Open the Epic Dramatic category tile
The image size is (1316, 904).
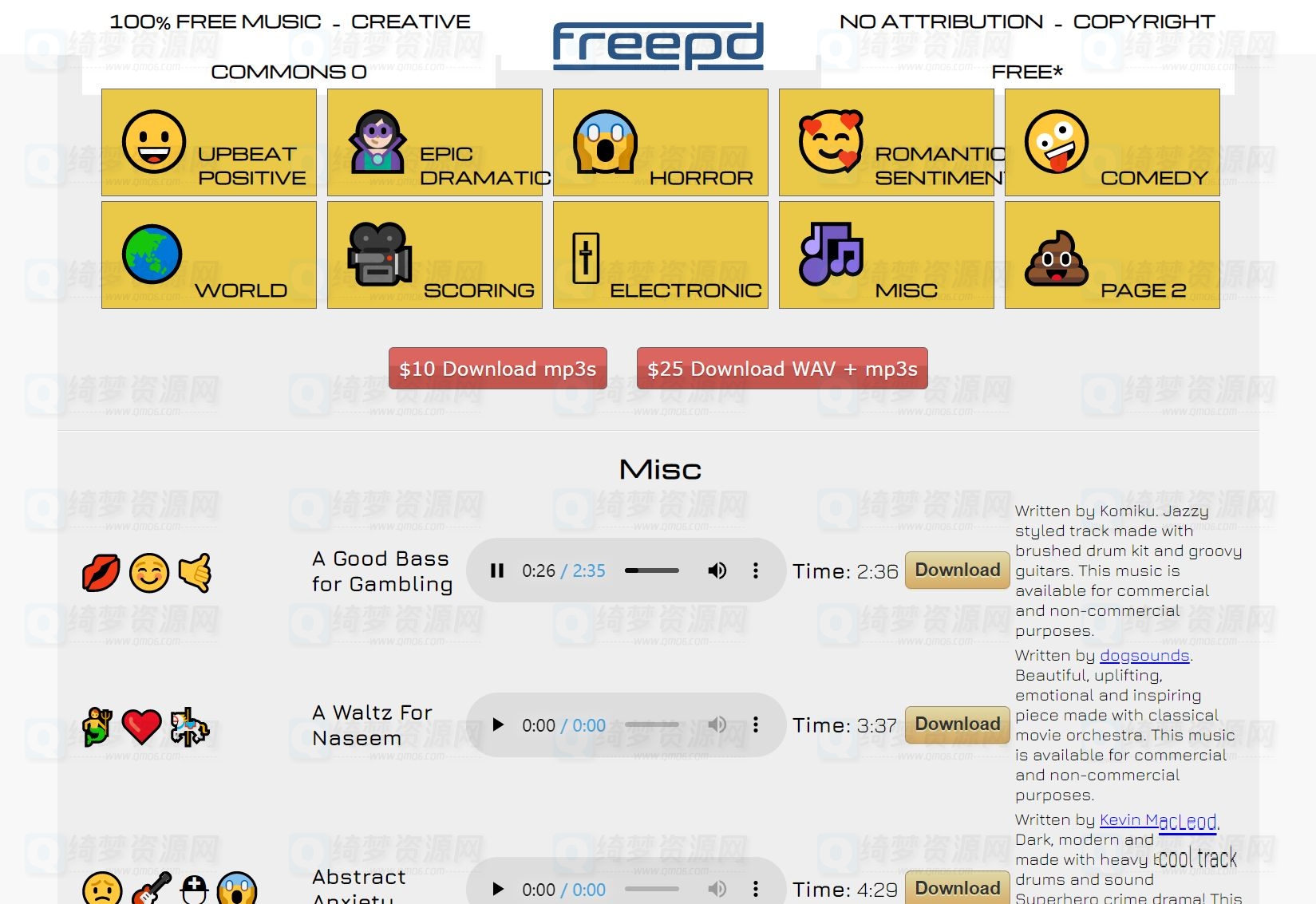tap(435, 142)
